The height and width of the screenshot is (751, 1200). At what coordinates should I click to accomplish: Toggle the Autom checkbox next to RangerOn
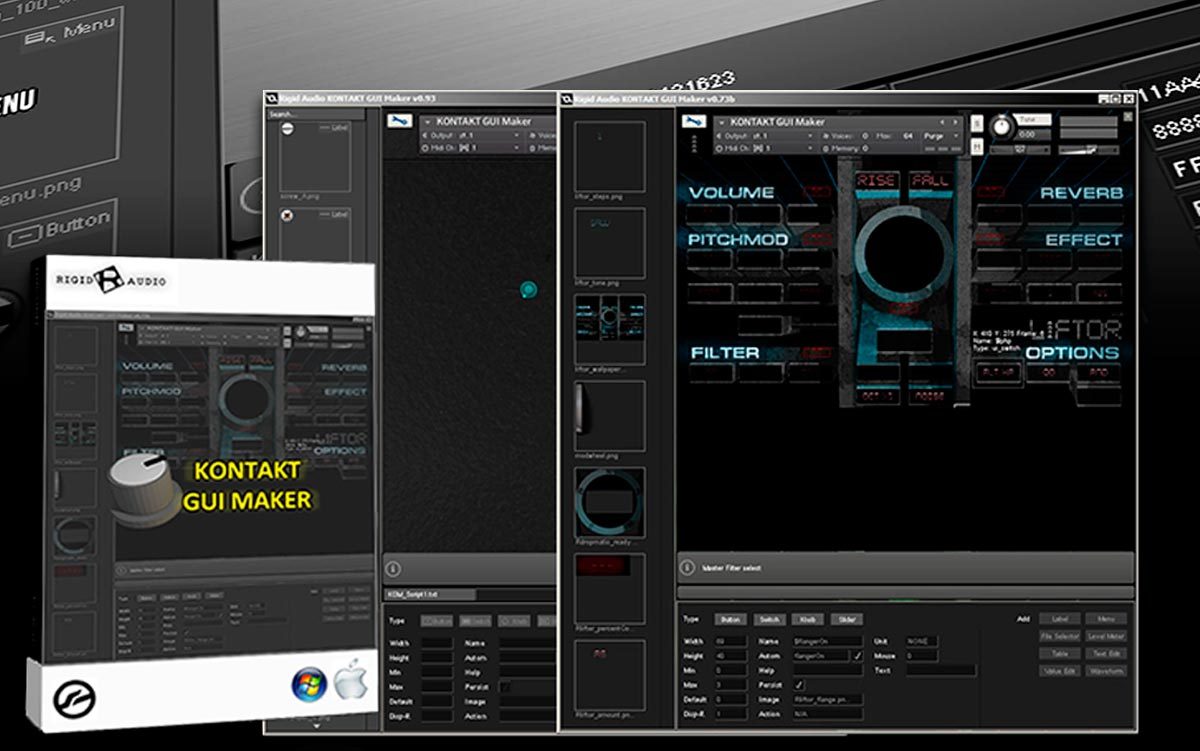coord(856,655)
